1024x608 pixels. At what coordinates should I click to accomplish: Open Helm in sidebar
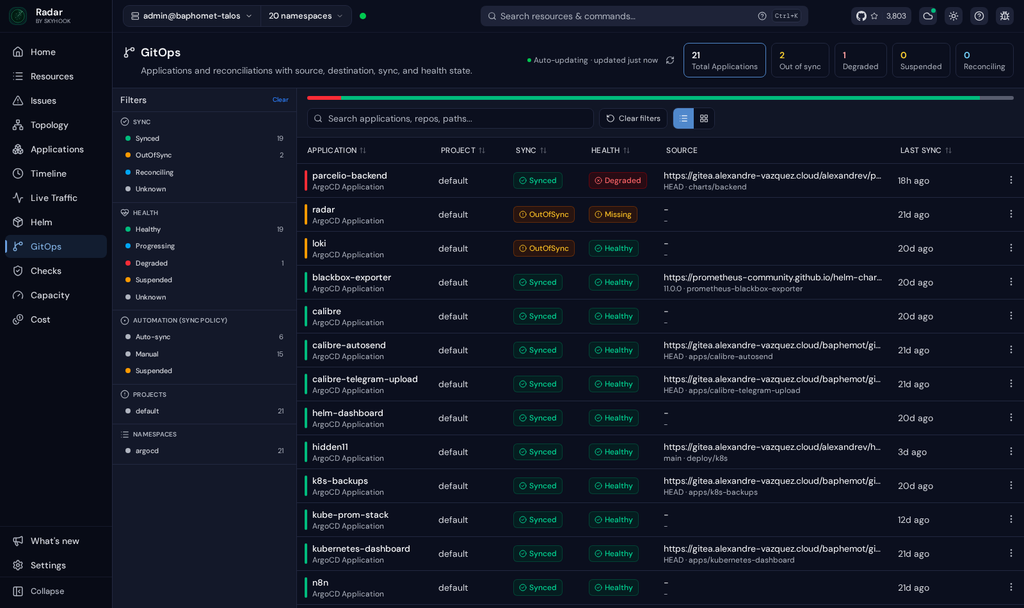[x=56, y=222]
